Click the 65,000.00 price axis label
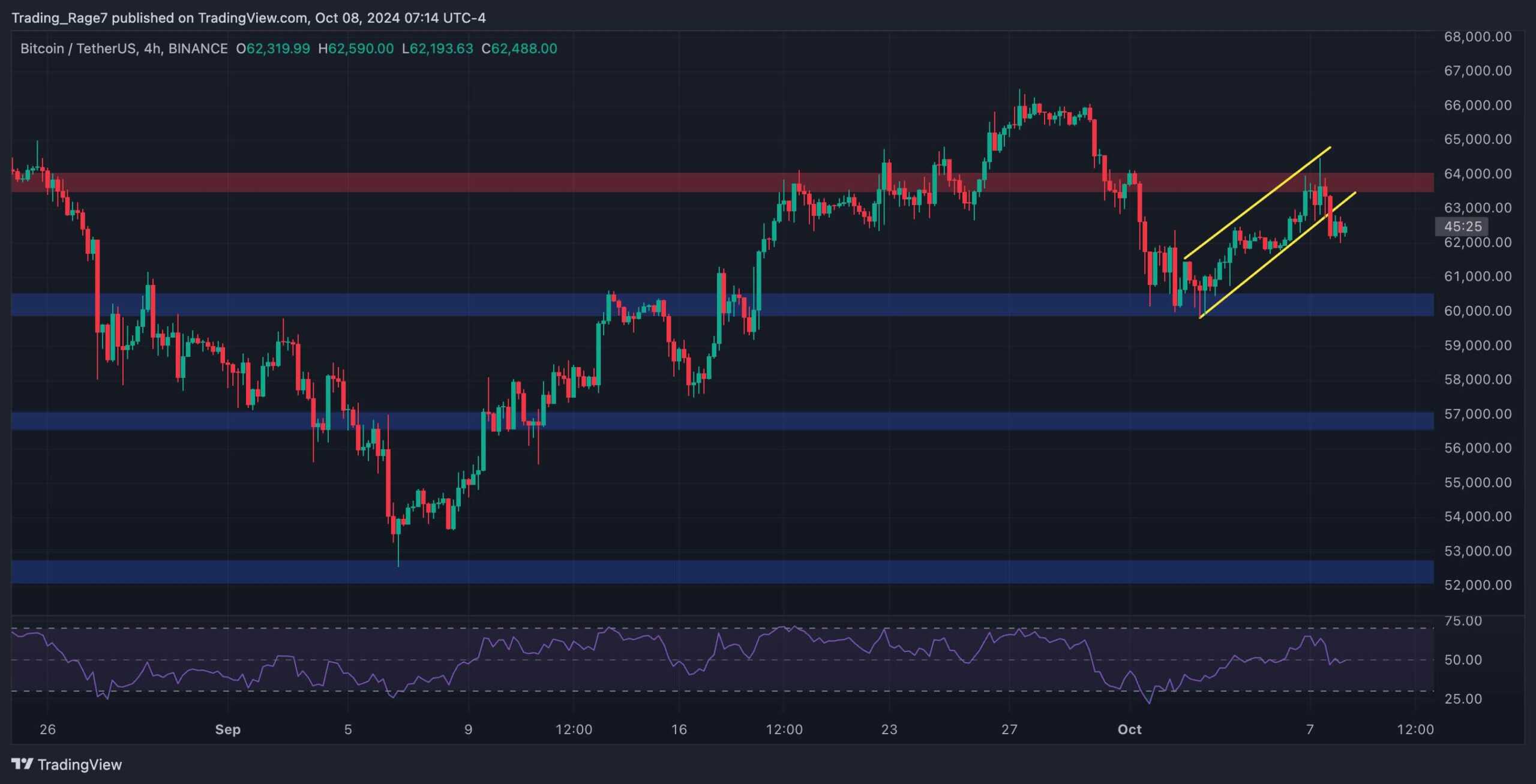This screenshot has width=1536, height=784. tap(1478, 139)
